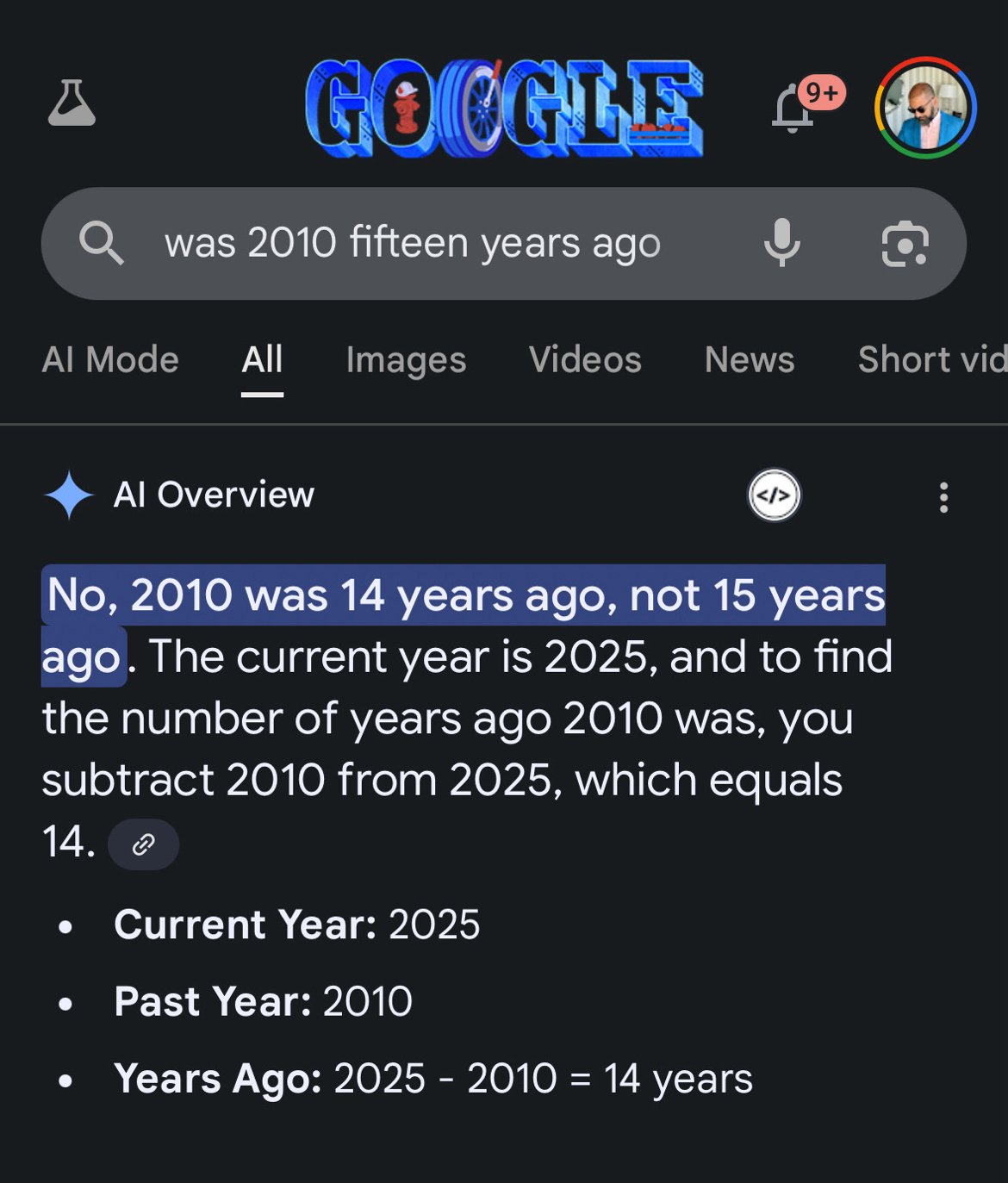Open Search Labs flask icon
The image size is (1008, 1183).
click(72, 103)
